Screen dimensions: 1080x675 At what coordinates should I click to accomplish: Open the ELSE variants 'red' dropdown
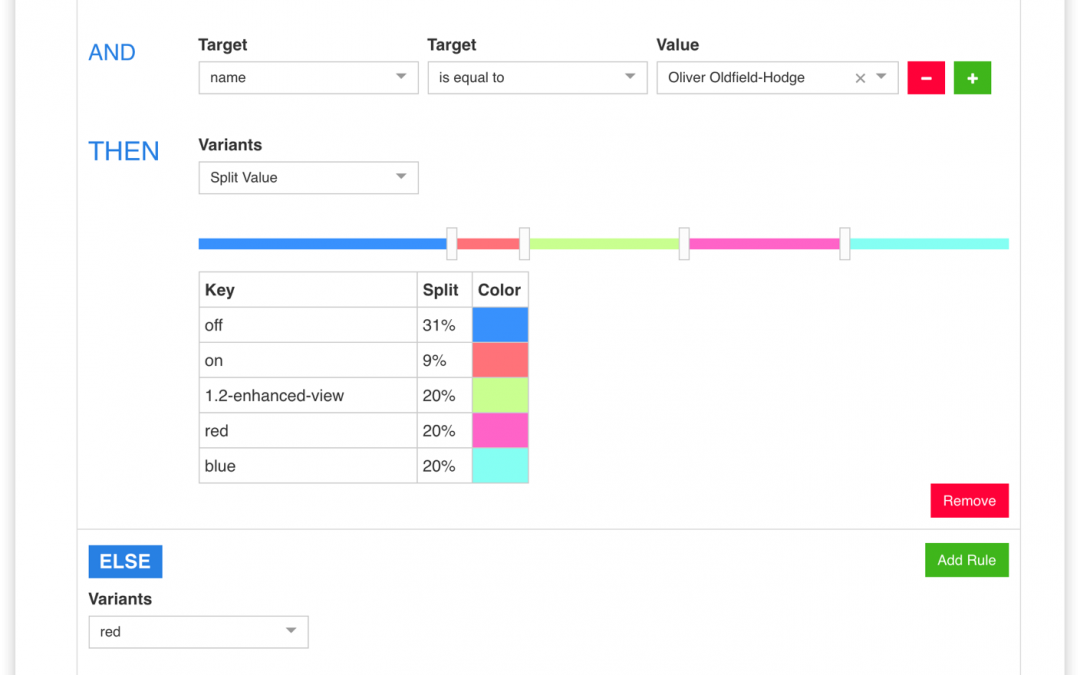198,632
